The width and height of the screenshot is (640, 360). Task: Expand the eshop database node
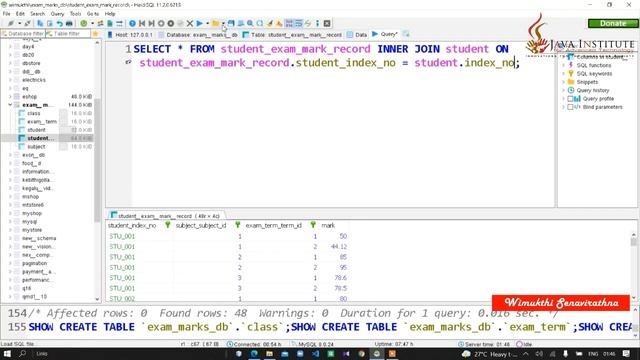coord(10,97)
